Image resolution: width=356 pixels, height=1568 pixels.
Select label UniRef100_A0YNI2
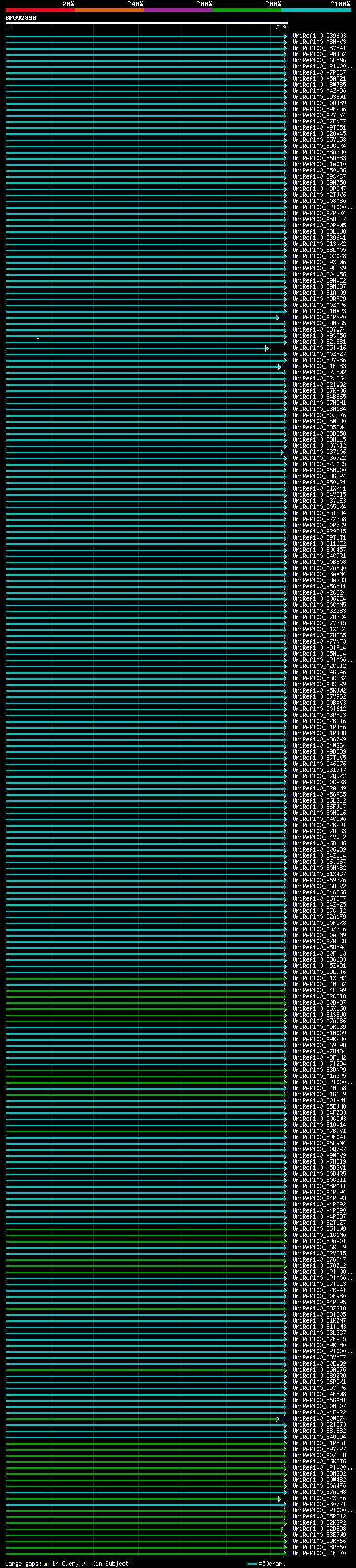coord(319,446)
